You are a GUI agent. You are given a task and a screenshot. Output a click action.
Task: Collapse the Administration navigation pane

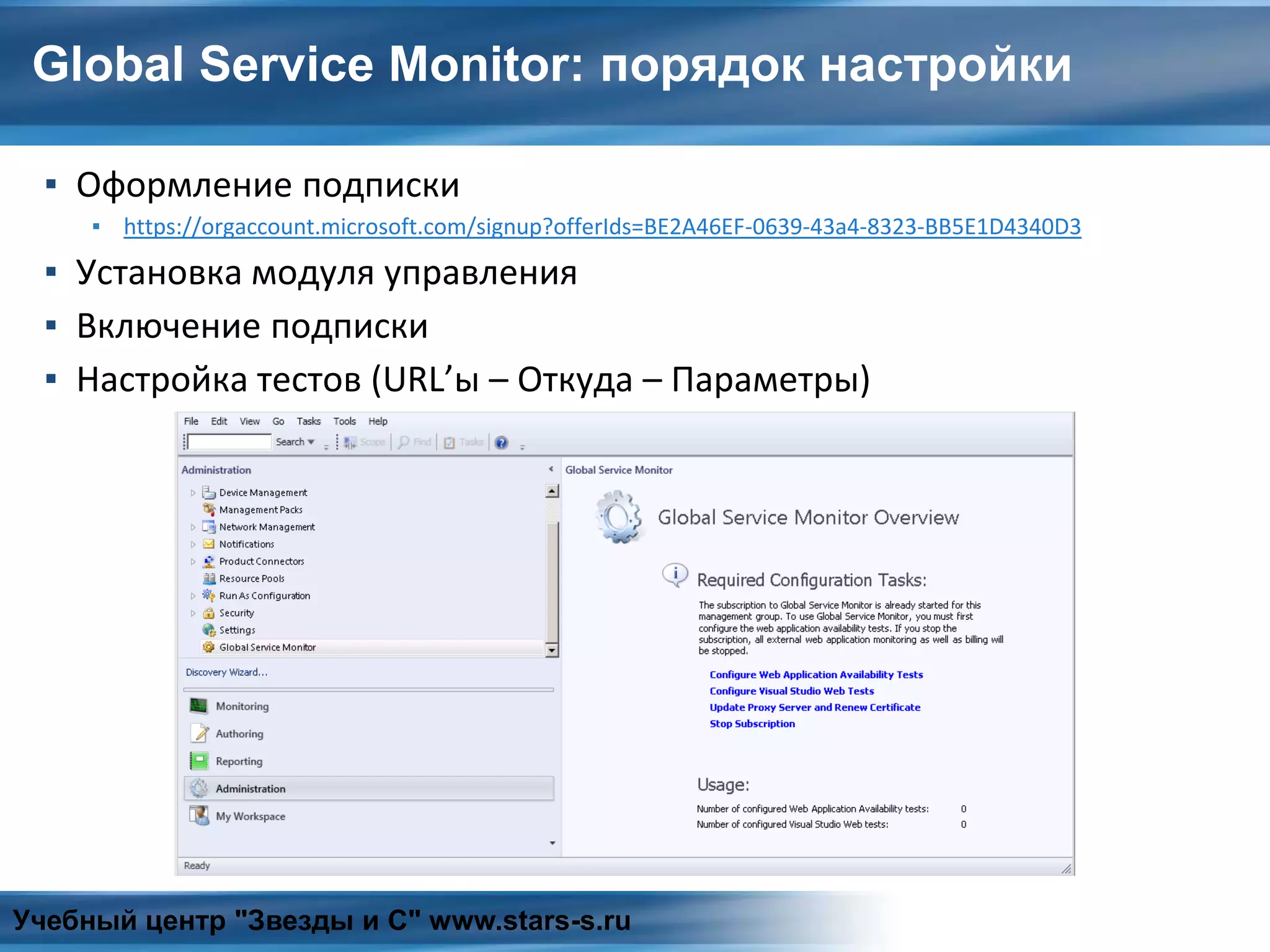coord(551,469)
